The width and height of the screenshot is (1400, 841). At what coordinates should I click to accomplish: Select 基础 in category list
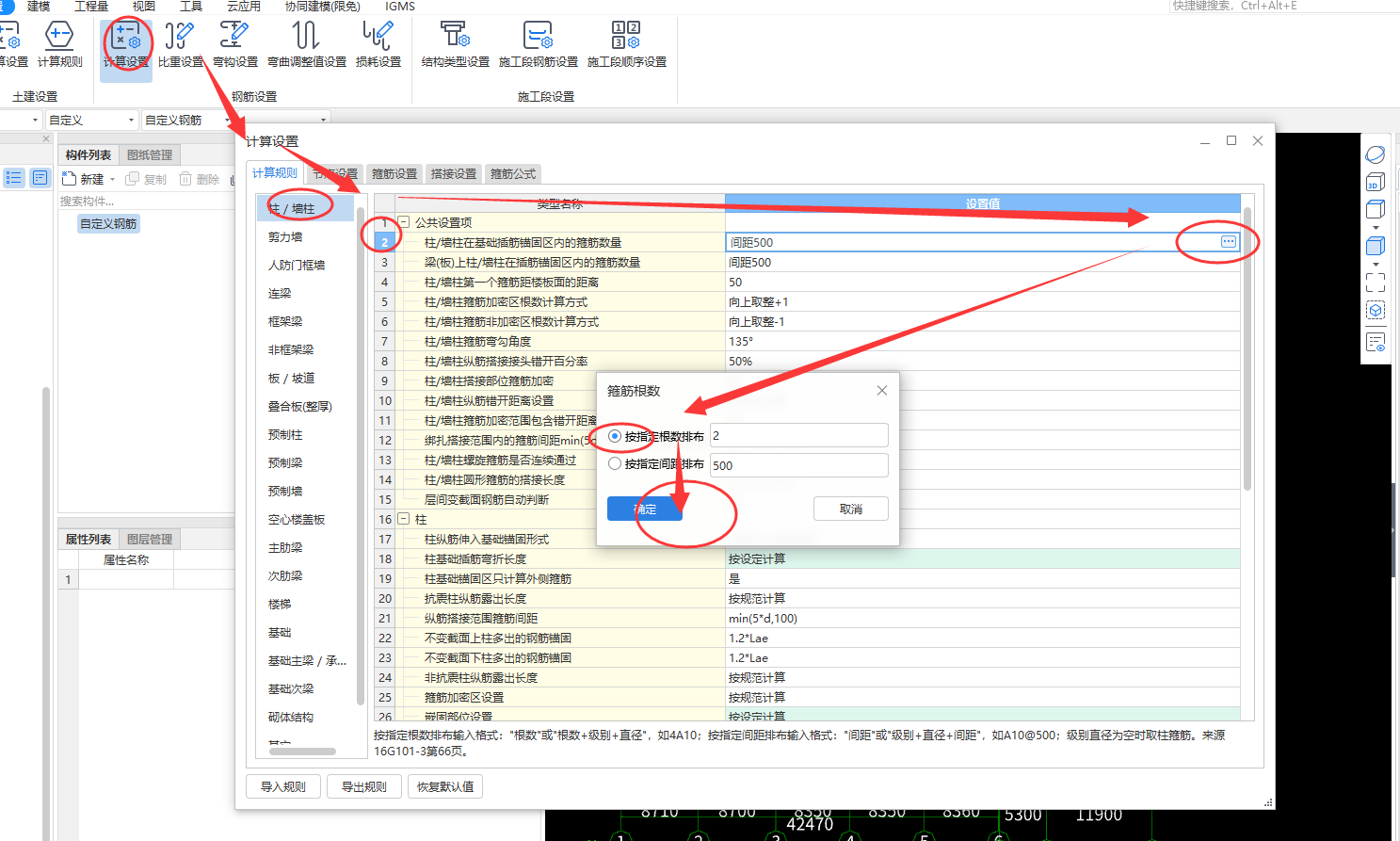(280, 633)
